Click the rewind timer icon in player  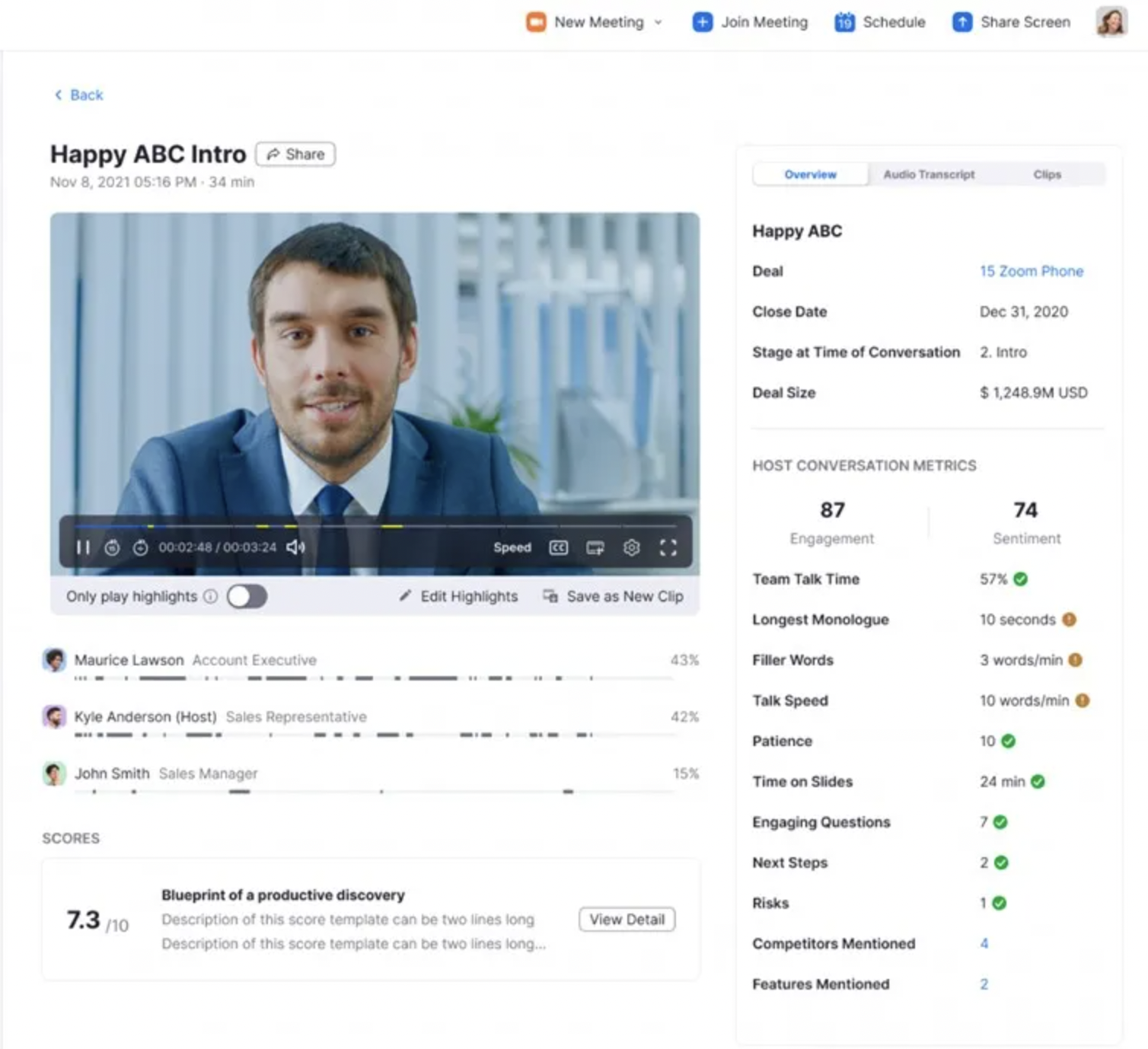[x=112, y=547]
